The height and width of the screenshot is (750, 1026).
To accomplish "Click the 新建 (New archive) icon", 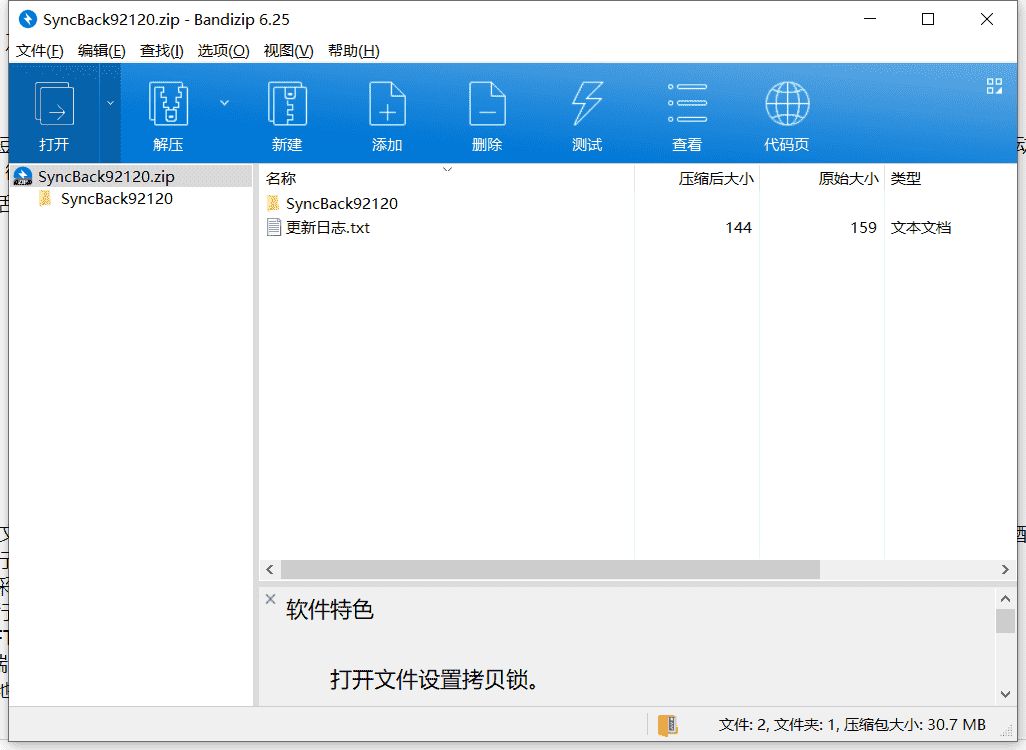I will [x=287, y=103].
